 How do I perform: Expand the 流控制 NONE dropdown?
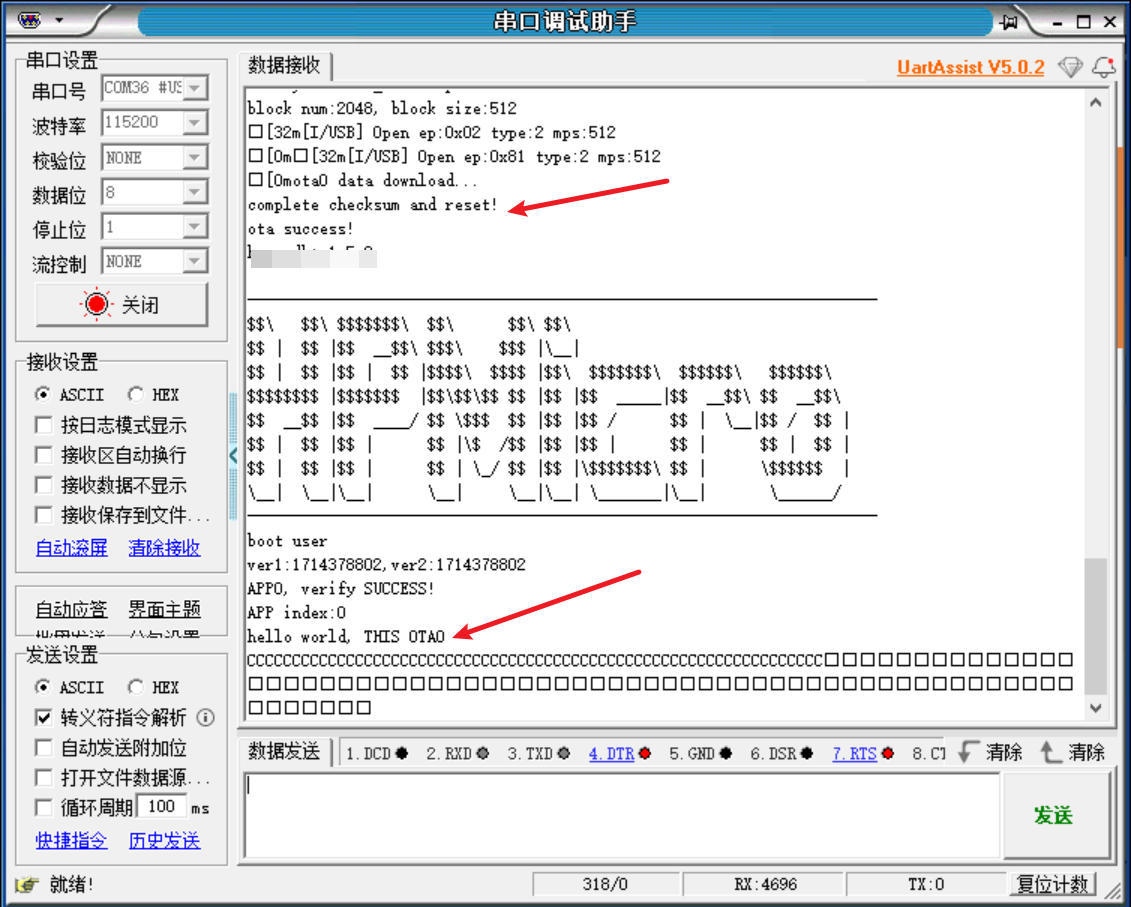pos(195,261)
